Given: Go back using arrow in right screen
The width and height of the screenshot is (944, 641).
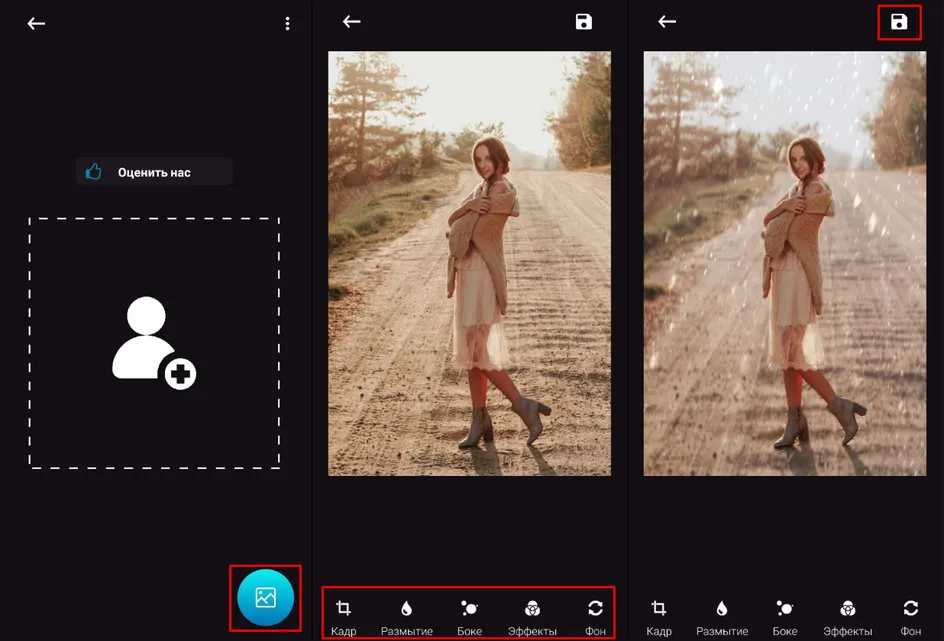Looking at the screenshot, I should [x=667, y=22].
